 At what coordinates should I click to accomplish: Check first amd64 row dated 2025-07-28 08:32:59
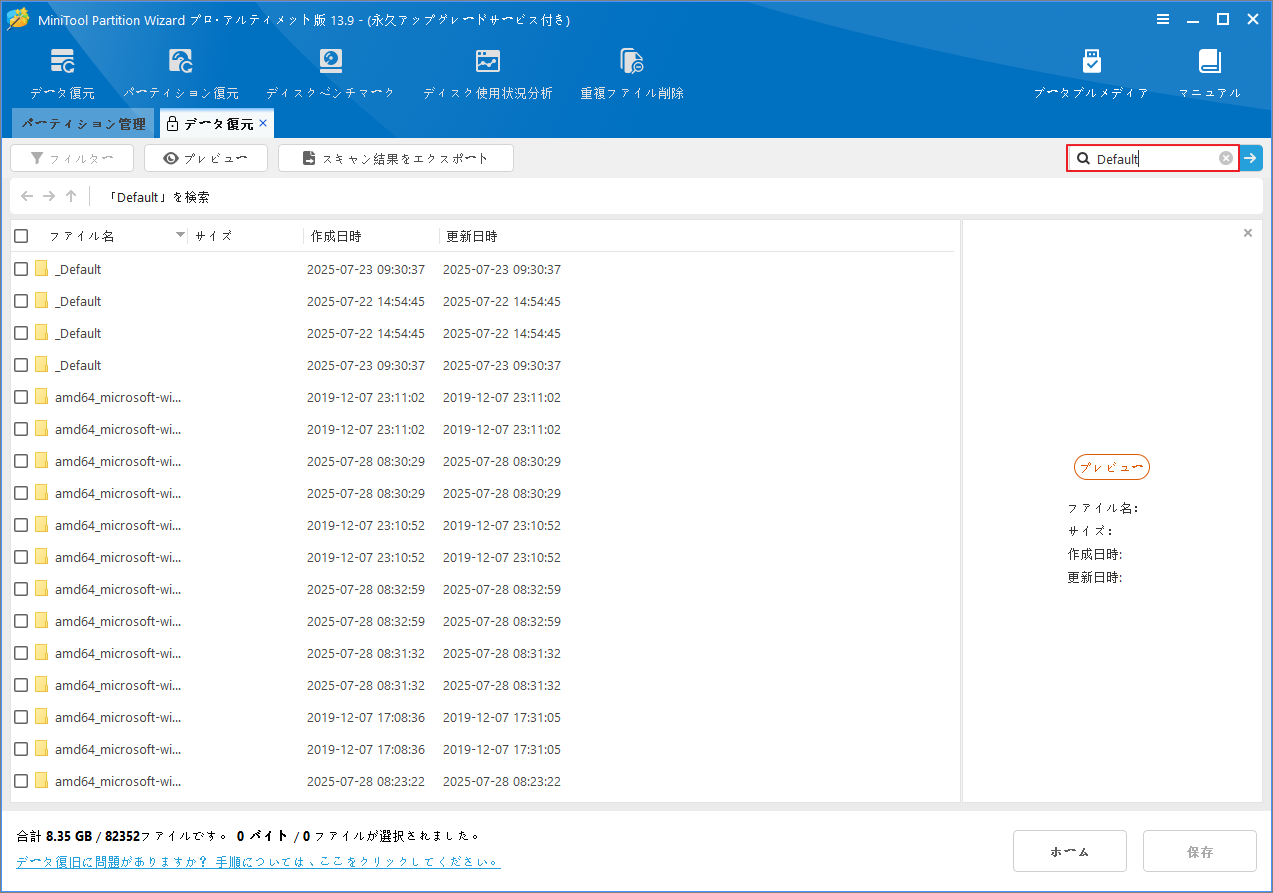click(21, 589)
